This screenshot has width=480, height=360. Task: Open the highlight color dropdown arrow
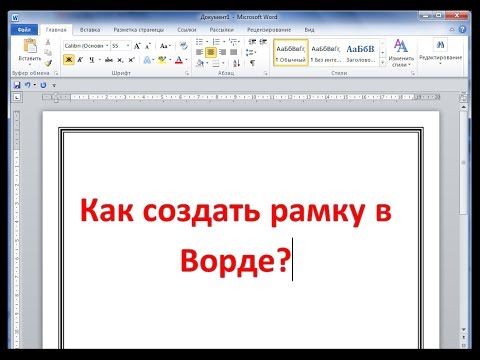tap(170, 60)
